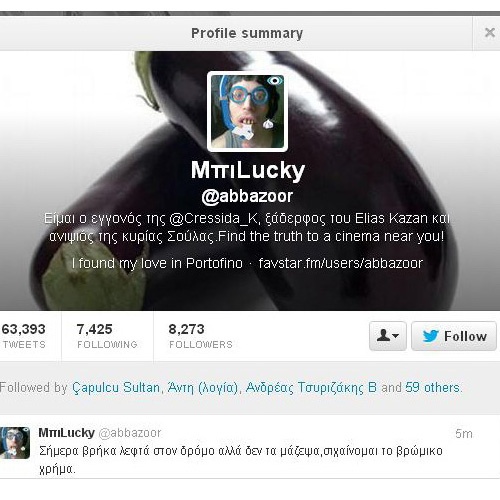
Task: Open the @Cressida_K mention in the bio
Action: 213,219
